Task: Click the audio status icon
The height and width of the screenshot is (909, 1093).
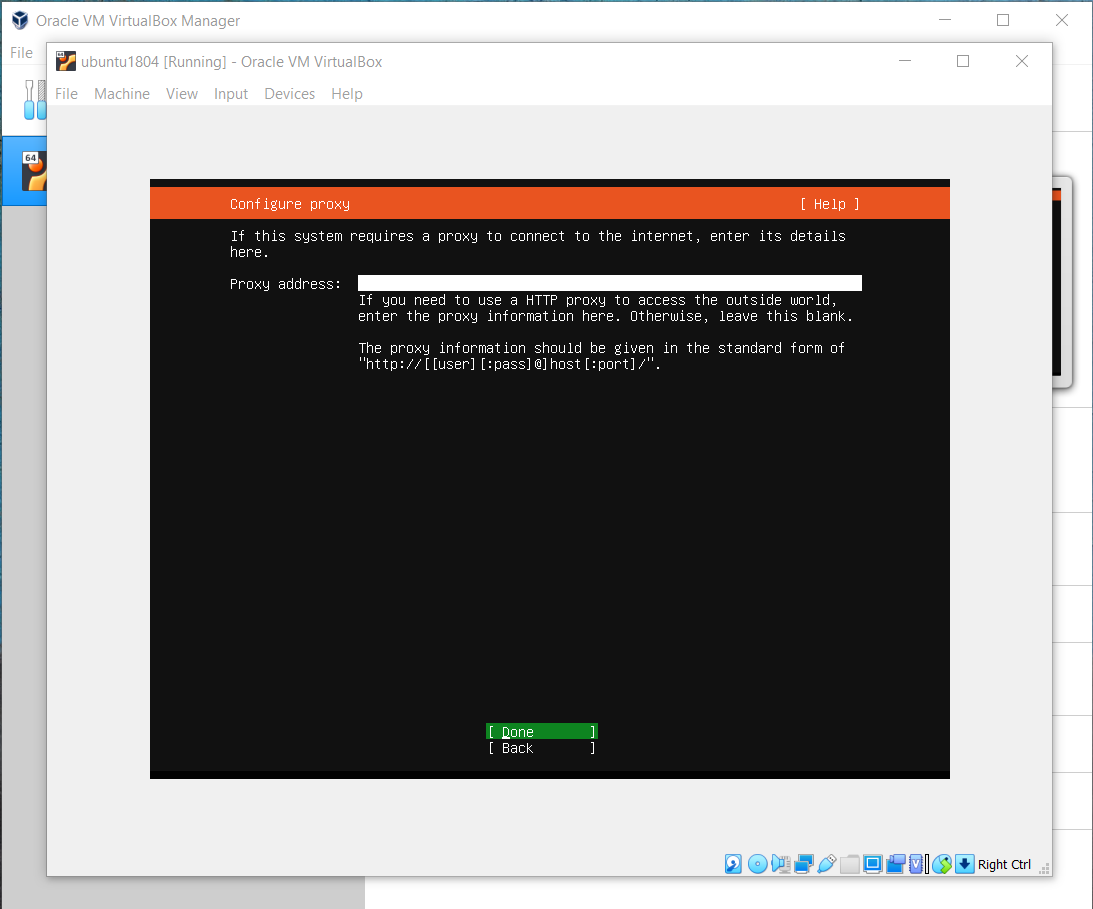Action: point(780,864)
